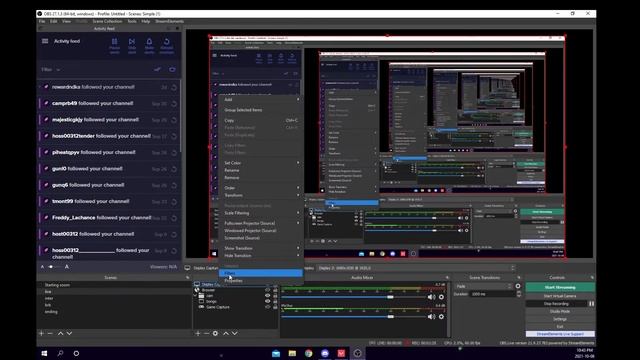
Task: Toggle the eye icon beside the Activity feed Filter
Action: [172, 69]
